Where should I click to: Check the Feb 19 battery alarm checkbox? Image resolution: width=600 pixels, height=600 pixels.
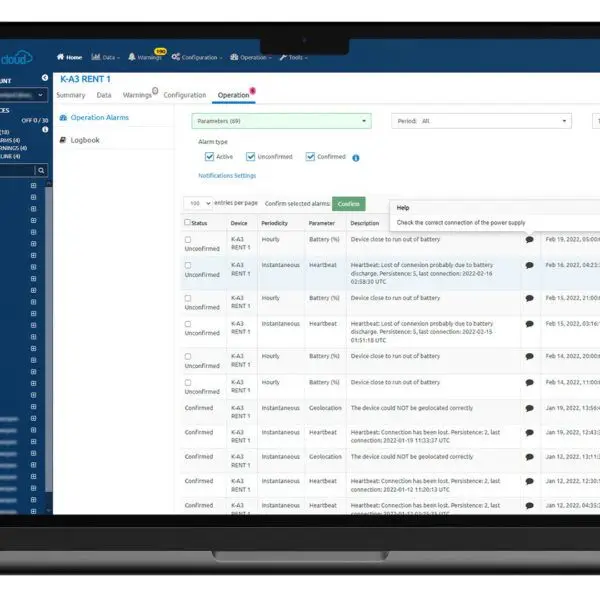click(188, 240)
